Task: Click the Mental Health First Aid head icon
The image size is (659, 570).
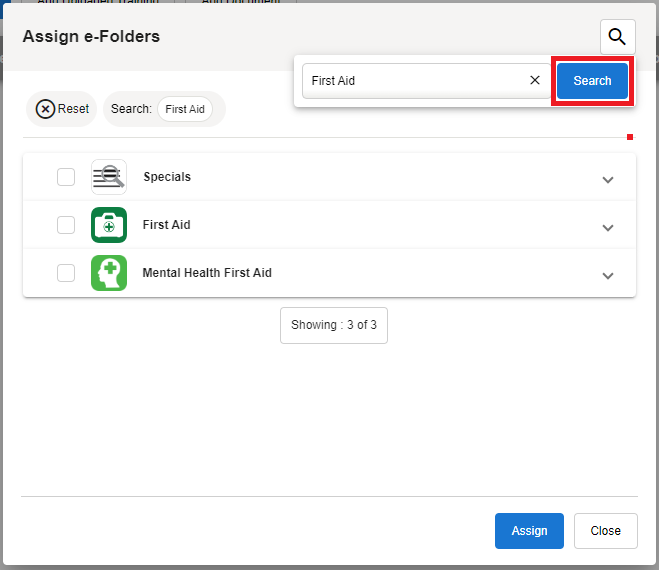Action: click(109, 273)
